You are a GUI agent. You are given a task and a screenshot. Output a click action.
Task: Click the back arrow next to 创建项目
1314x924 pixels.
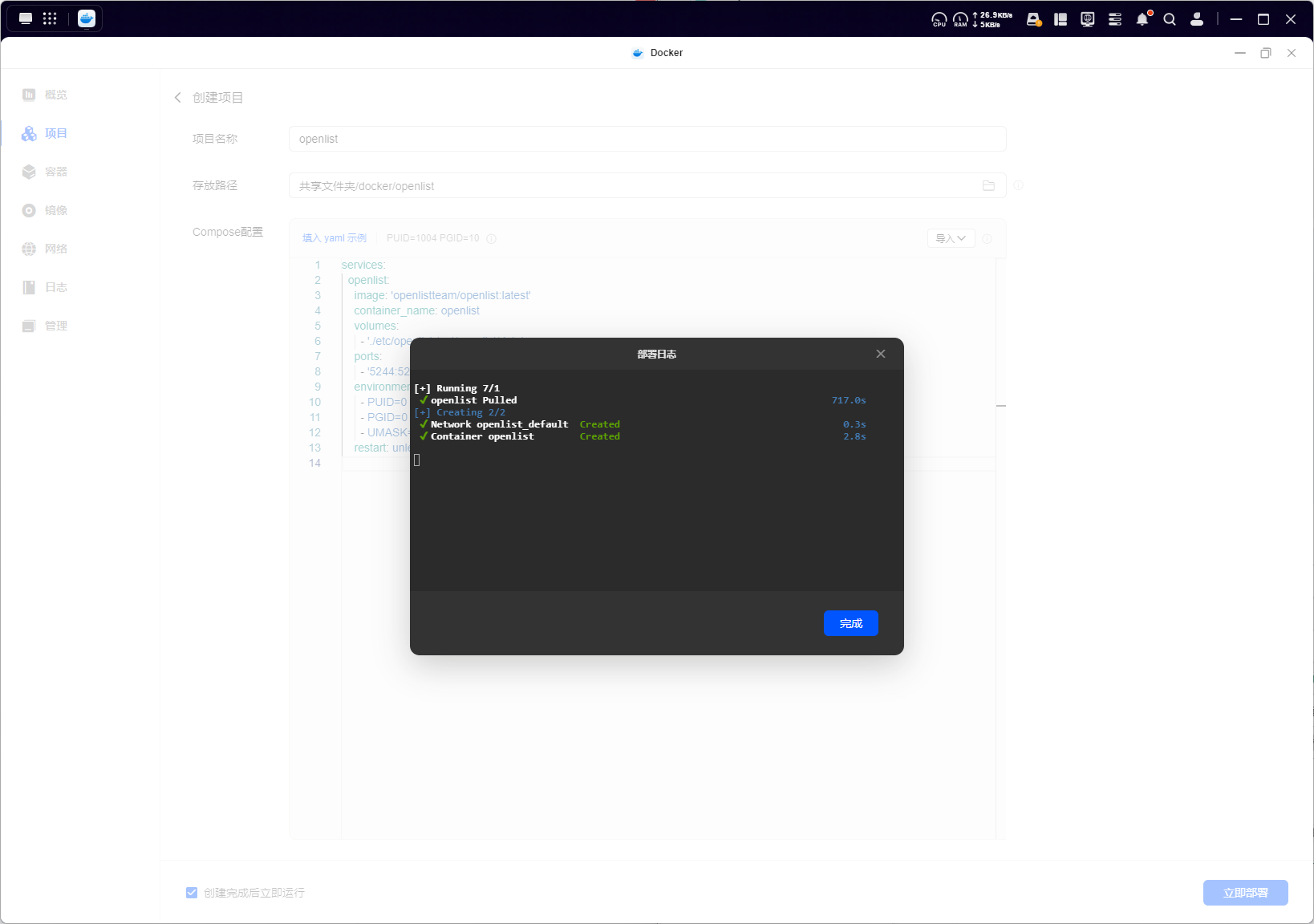click(178, 97)
